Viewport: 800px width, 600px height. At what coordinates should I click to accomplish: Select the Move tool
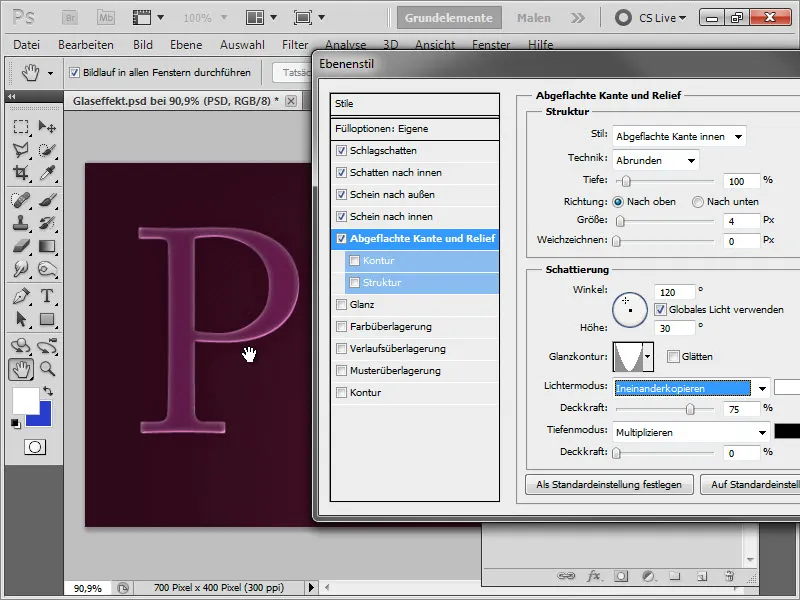click(x=47, y=126)
